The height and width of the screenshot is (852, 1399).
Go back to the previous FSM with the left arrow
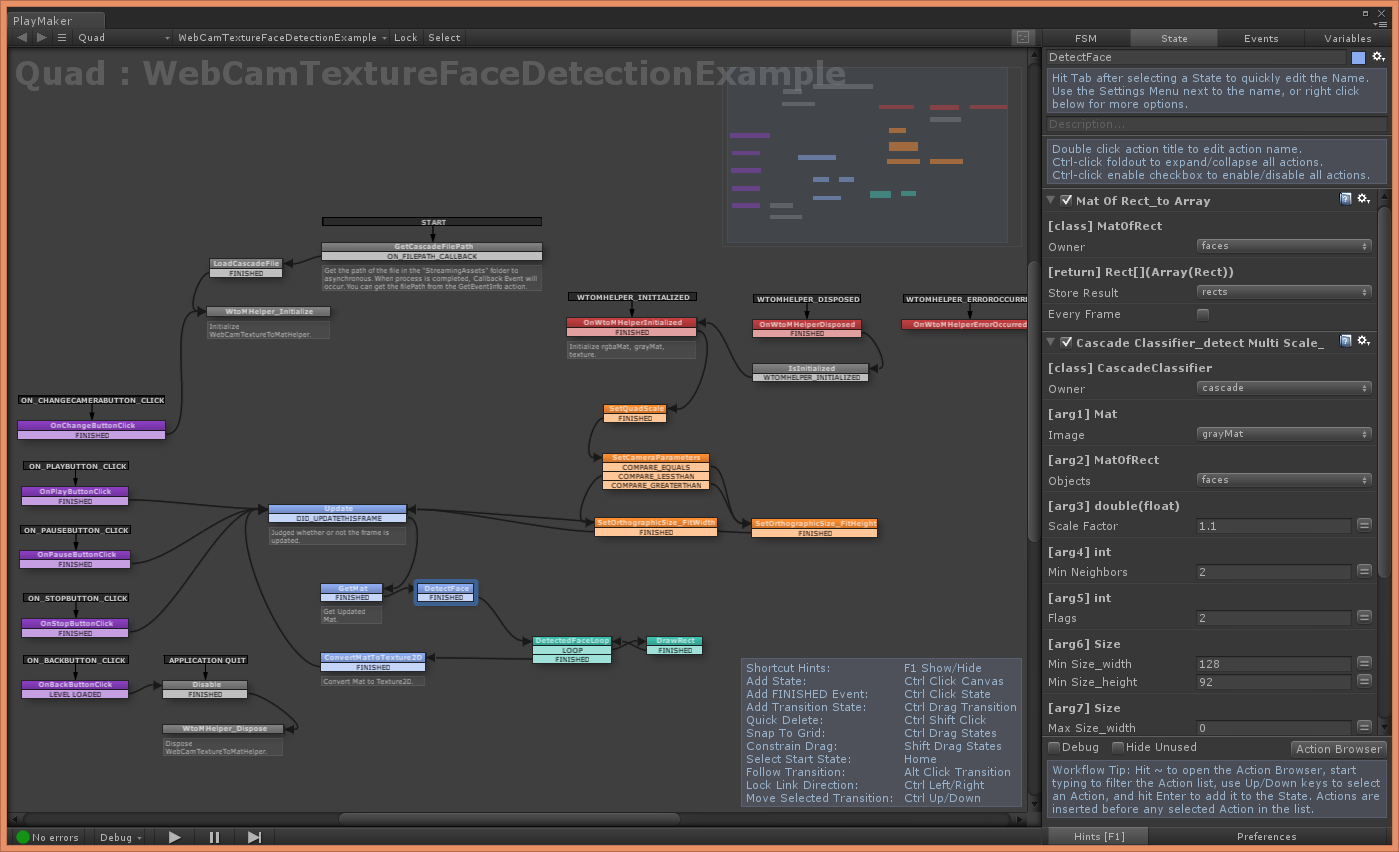pos(22,38)
